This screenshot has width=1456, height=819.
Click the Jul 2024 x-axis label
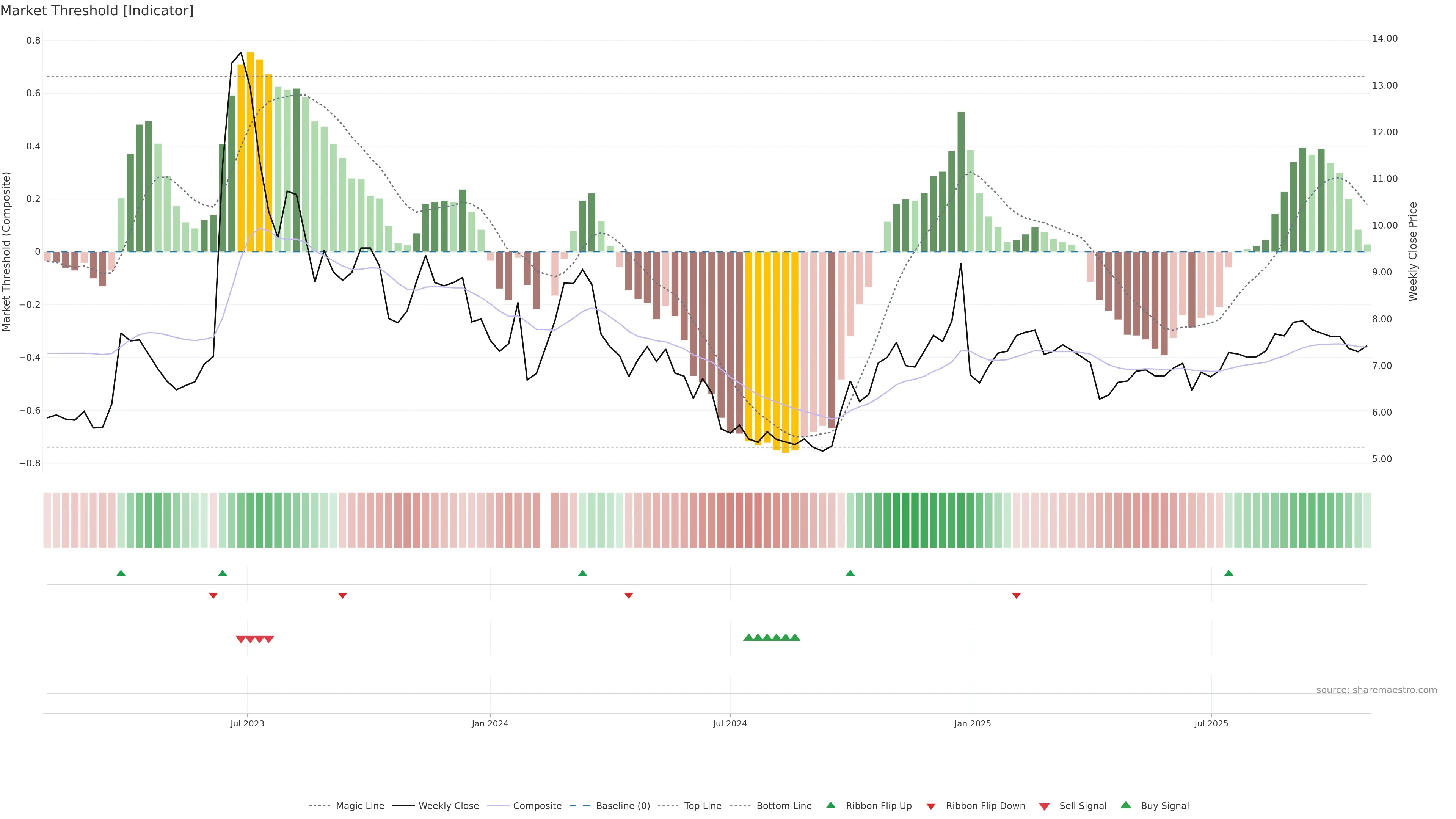coord(730,723)
